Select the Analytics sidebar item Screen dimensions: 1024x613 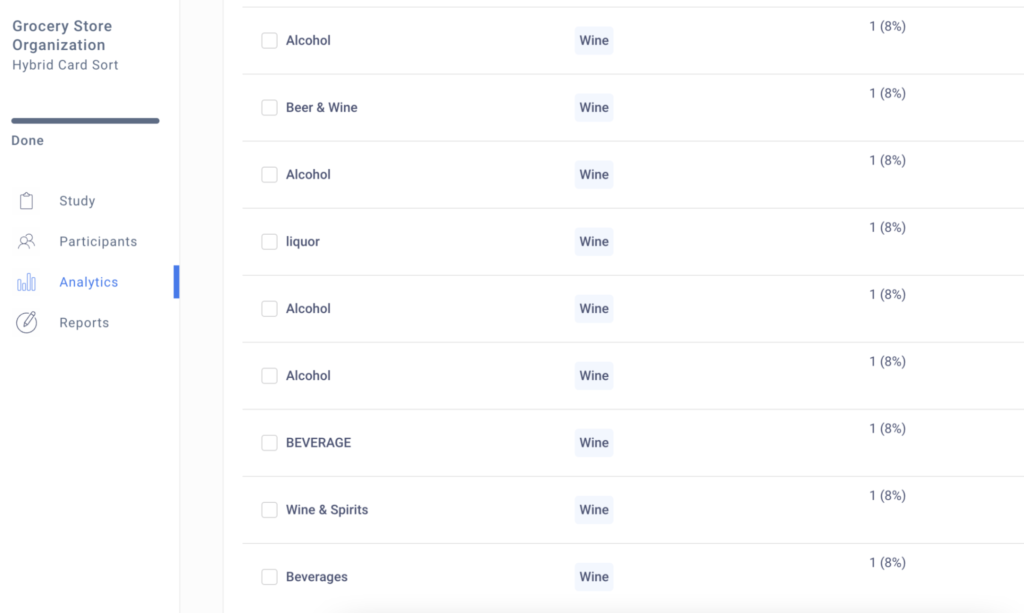(89, 282)
